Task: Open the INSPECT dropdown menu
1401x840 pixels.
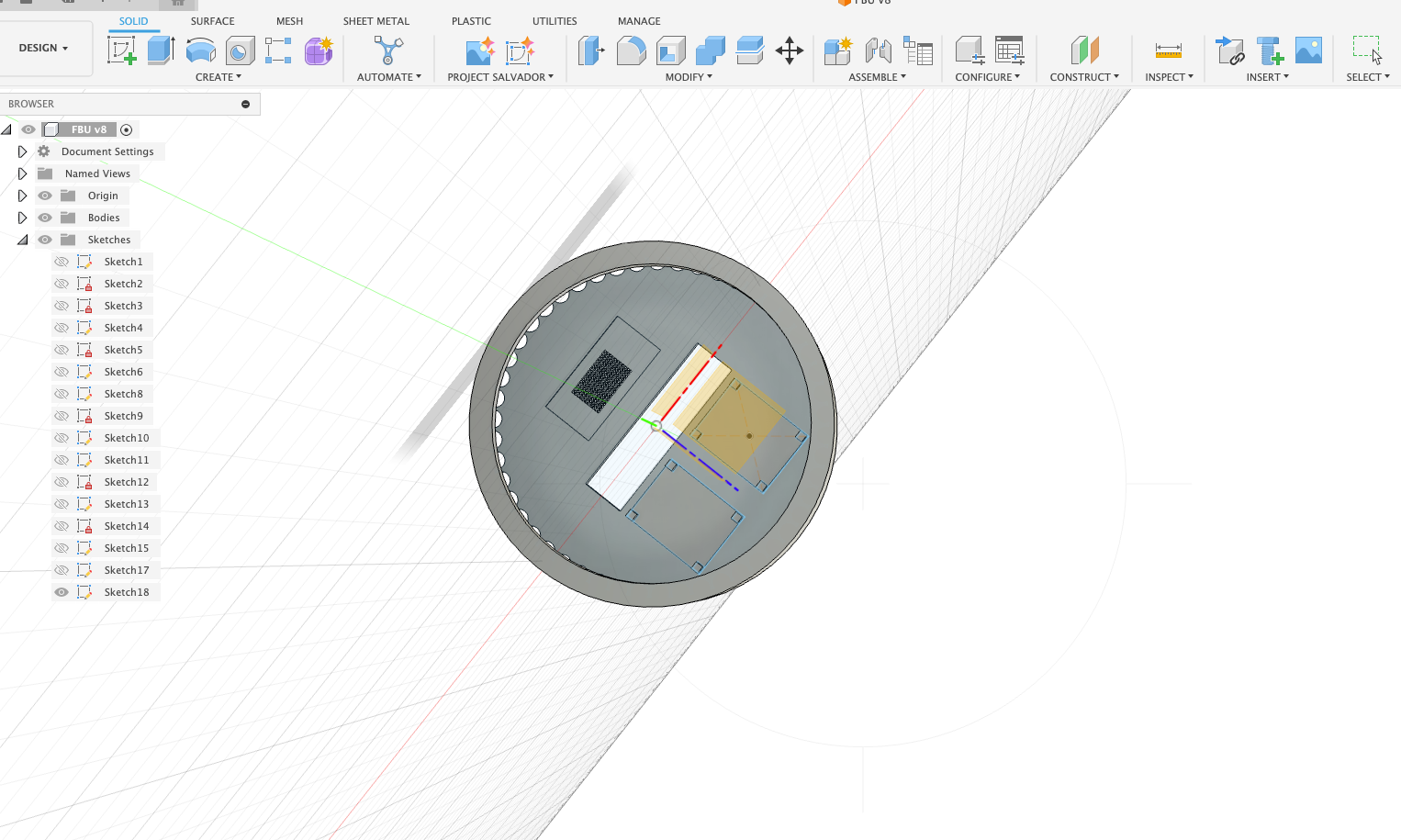Action: click(x=1169, y=77)
